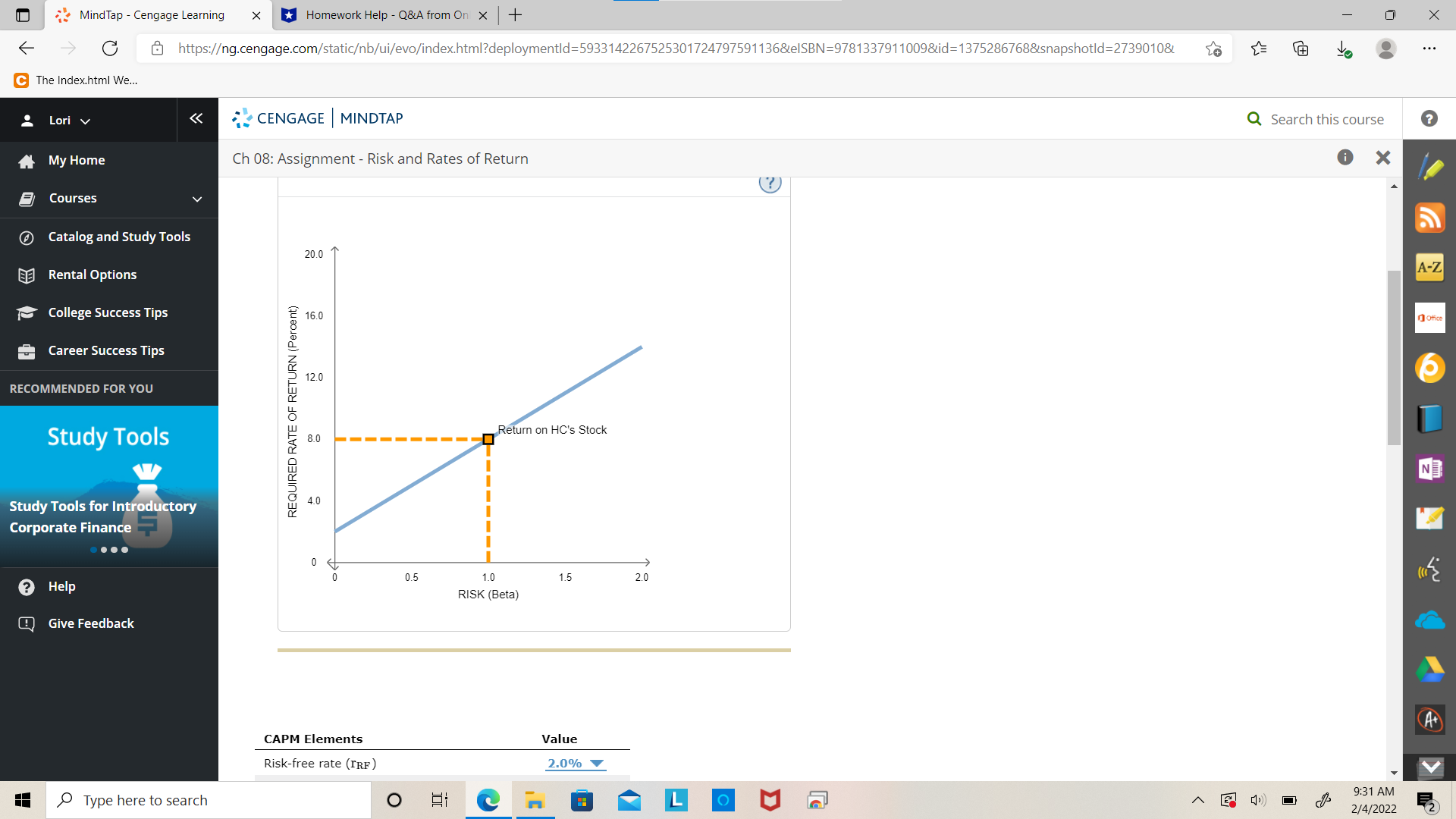Open Microsoft Edge from the taskbar
Image resolution: width=1456 pixels, height=819 pixels.
click(488, 800)
